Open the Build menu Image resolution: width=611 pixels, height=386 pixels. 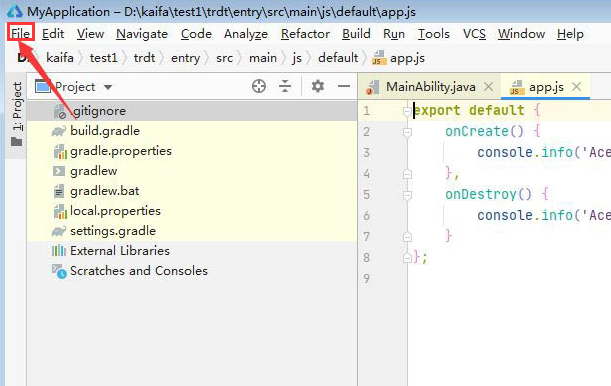coord(356,34)
